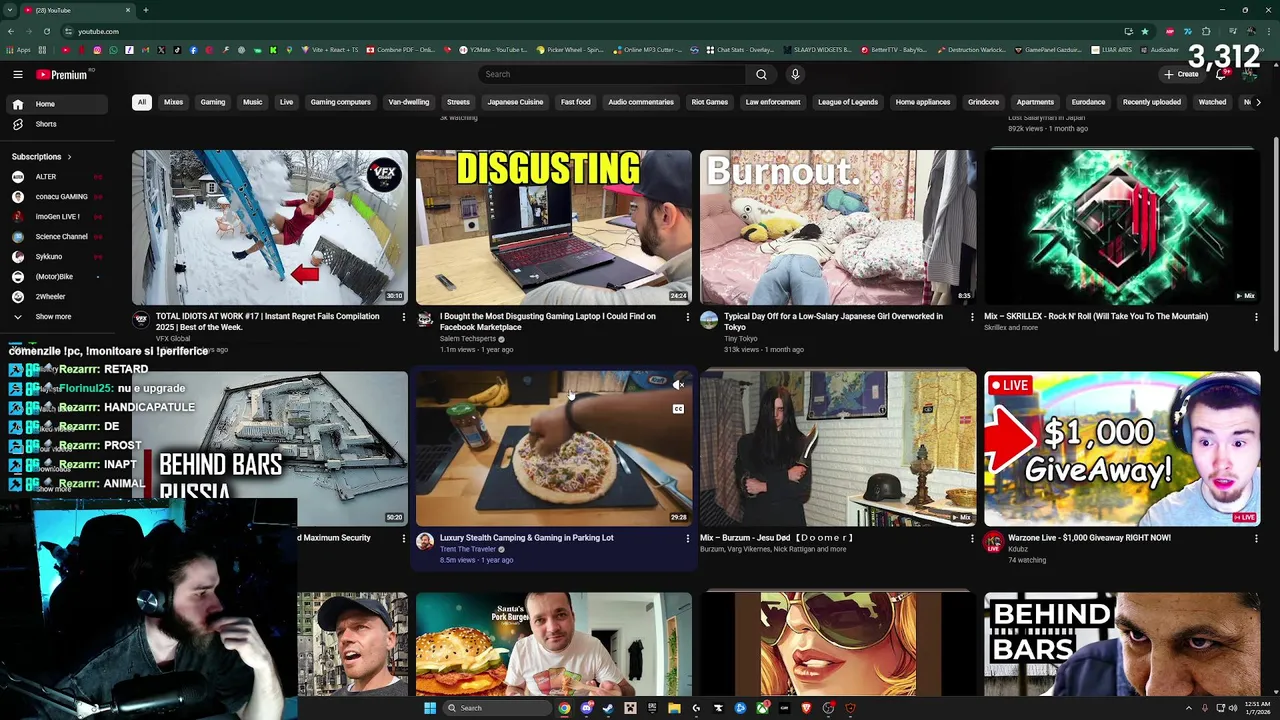Select the Gaming filter chip

click(x=213, y=102)
